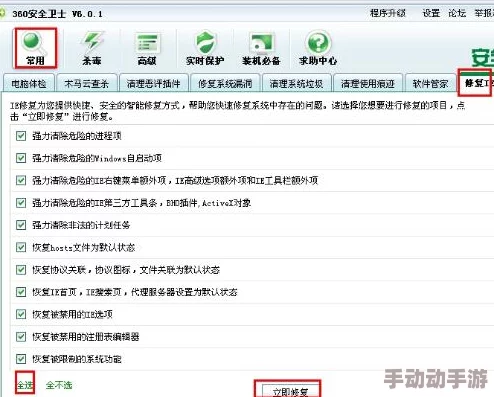Open 设置 in the title bar
The image size is (494, 397).
pyautogui.click(x=431, y=13)
